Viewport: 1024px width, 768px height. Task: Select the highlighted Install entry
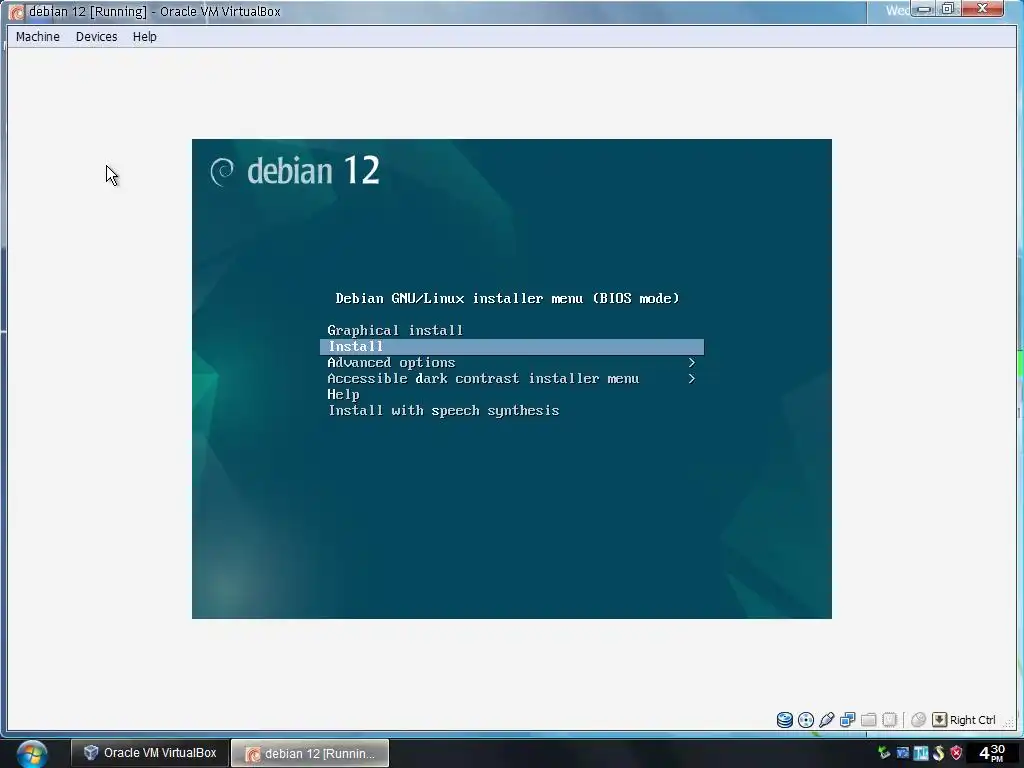[x=511, y=347]
